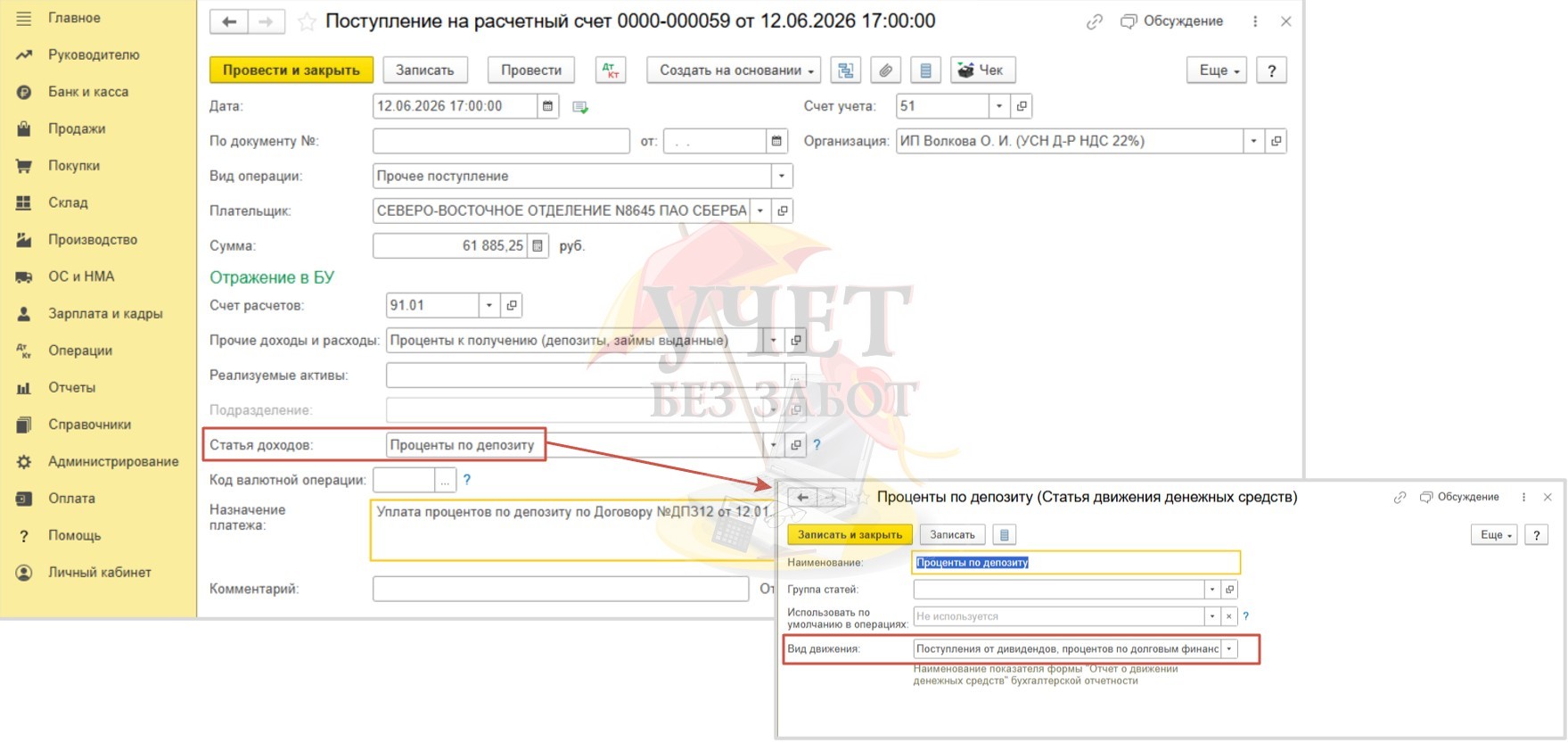
Task: Go to Зарплата и кадры section
Action: pyautogui.click(x=105, y=314)
